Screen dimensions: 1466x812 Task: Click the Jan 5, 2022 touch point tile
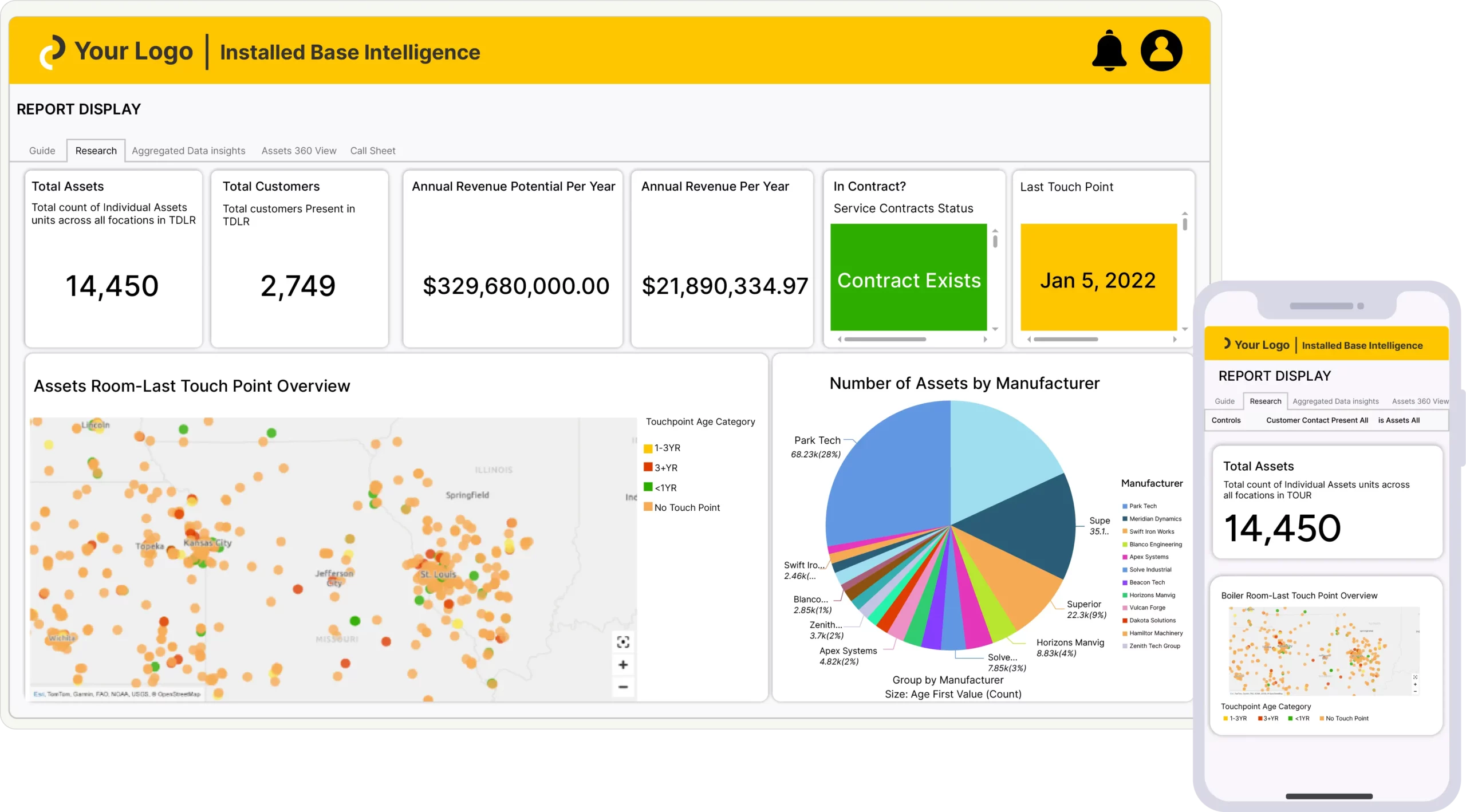1098,277
